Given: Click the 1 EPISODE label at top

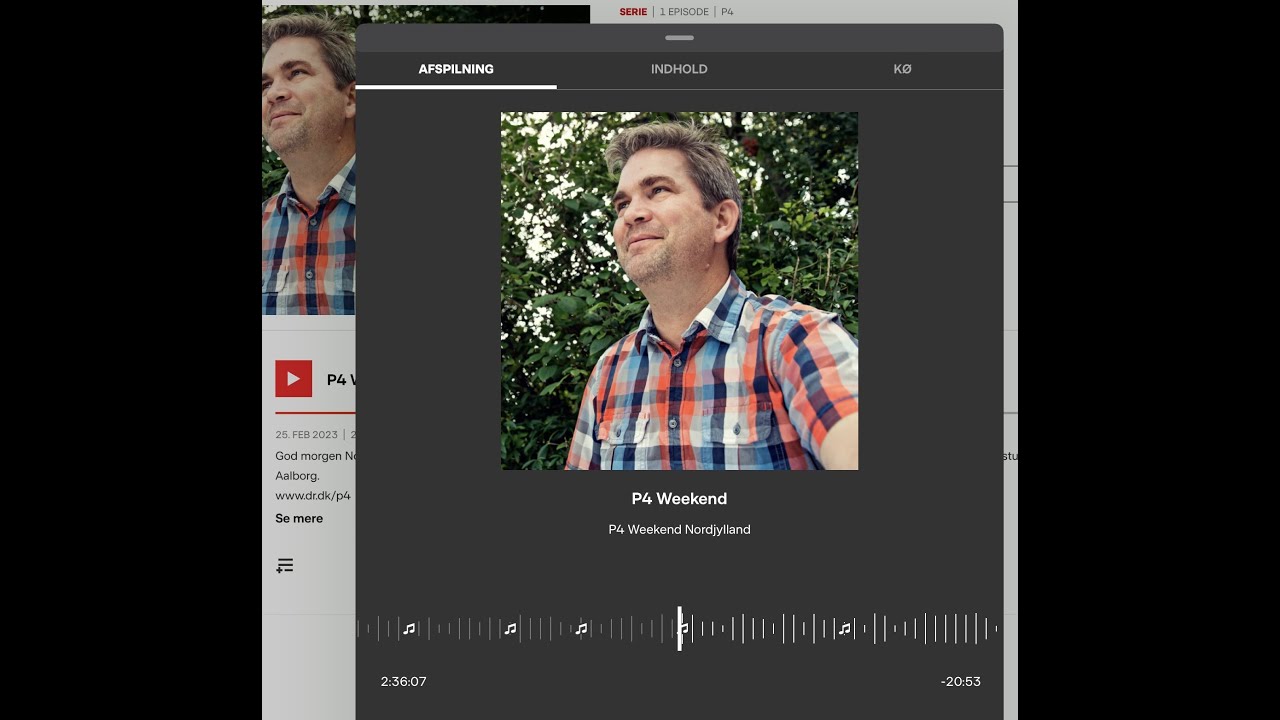Looking at the screenshot, I should tap(684, 12).
